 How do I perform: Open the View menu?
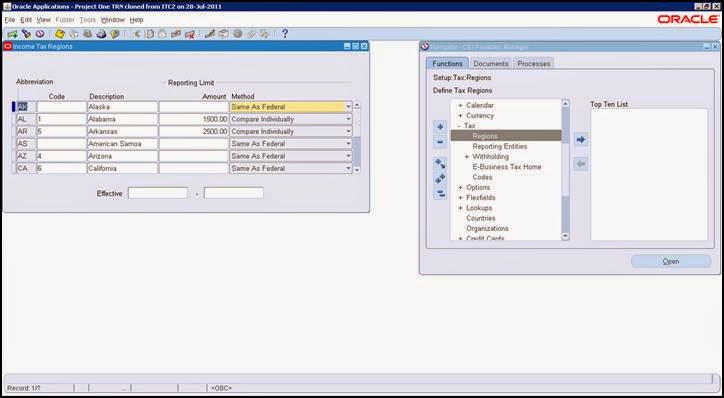pyautogui.click(x=43, y=20)
